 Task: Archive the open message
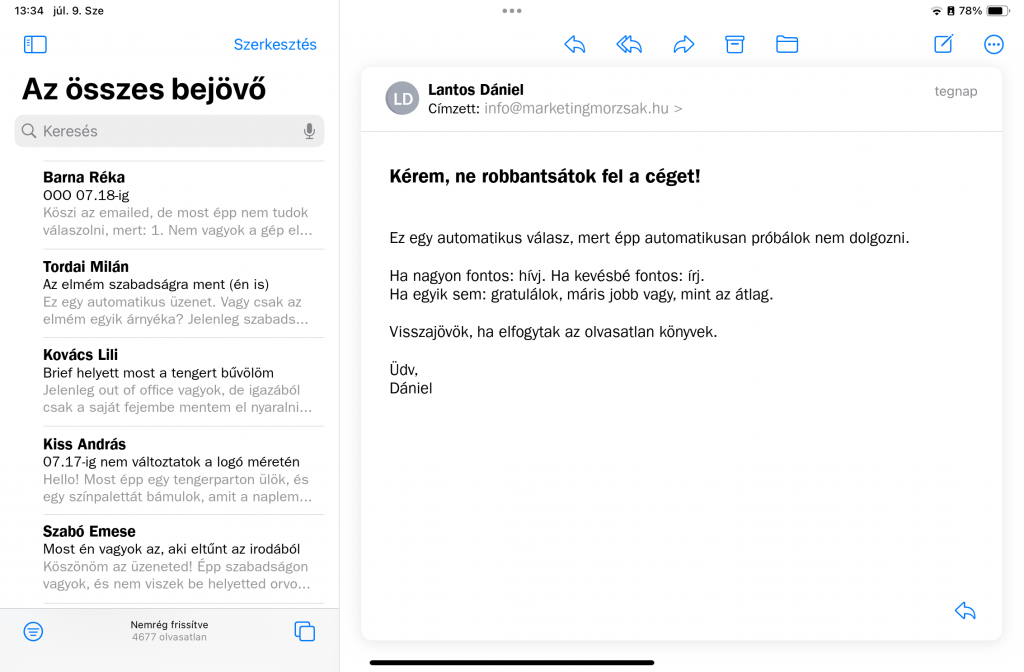(735, 44)
